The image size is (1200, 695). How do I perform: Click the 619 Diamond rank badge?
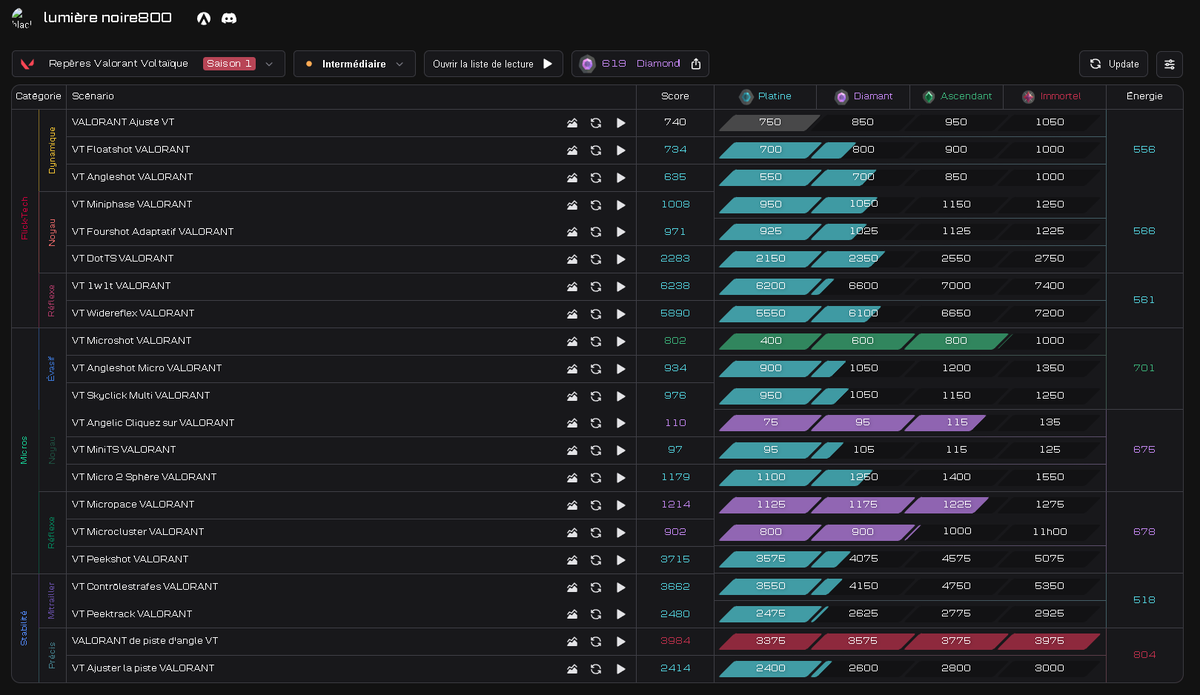tap(640, 64)
